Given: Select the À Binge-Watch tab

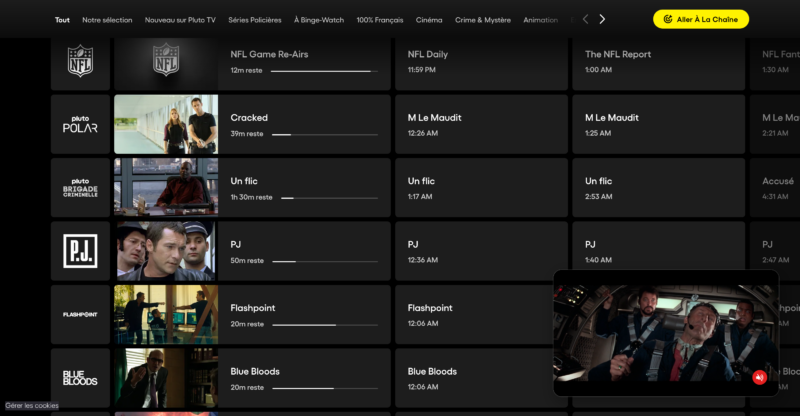Looking at the screenshot, I should click(319, 20).
